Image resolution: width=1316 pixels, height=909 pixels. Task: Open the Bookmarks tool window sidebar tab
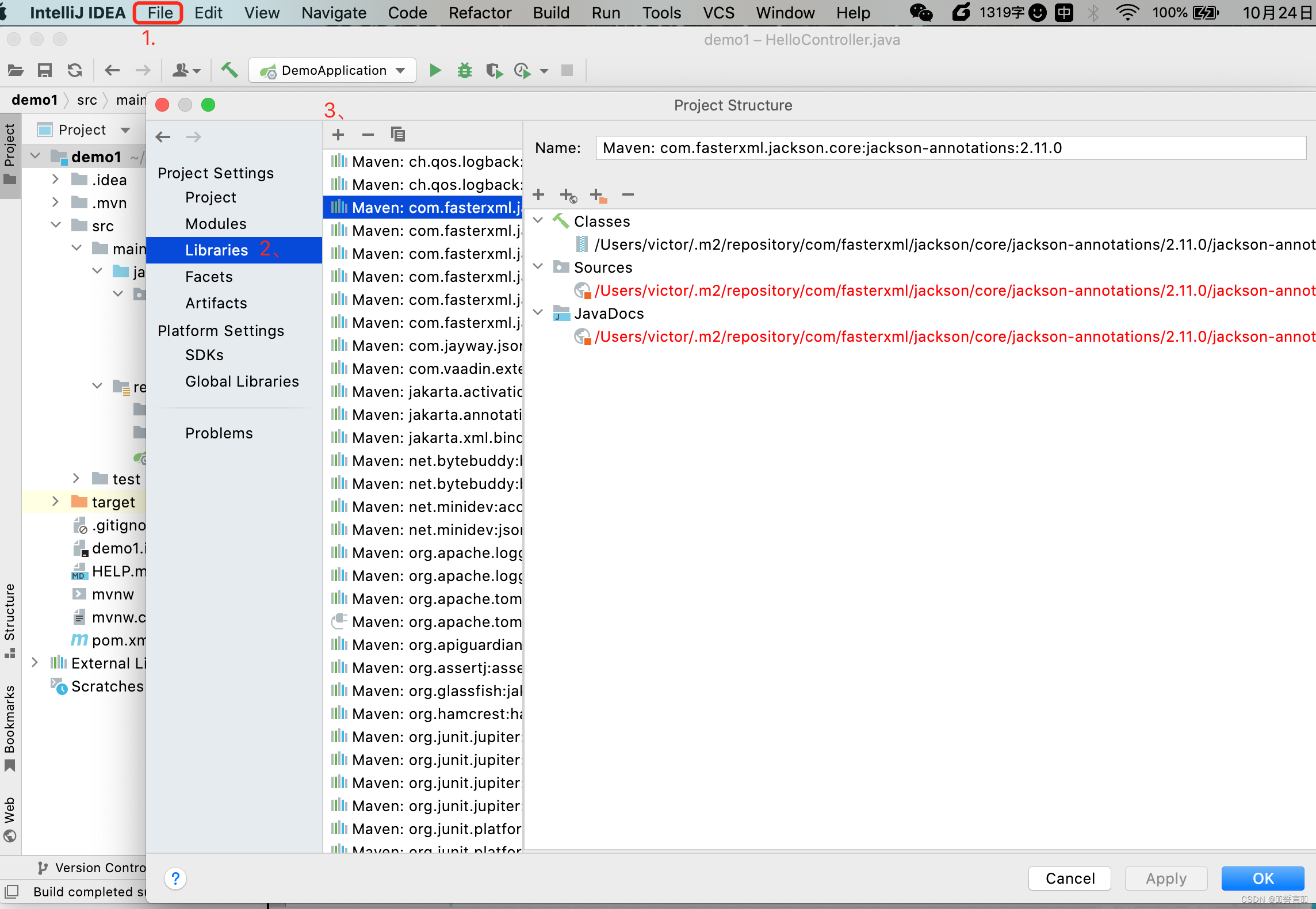pyautogui.click(x=10, y=728)
